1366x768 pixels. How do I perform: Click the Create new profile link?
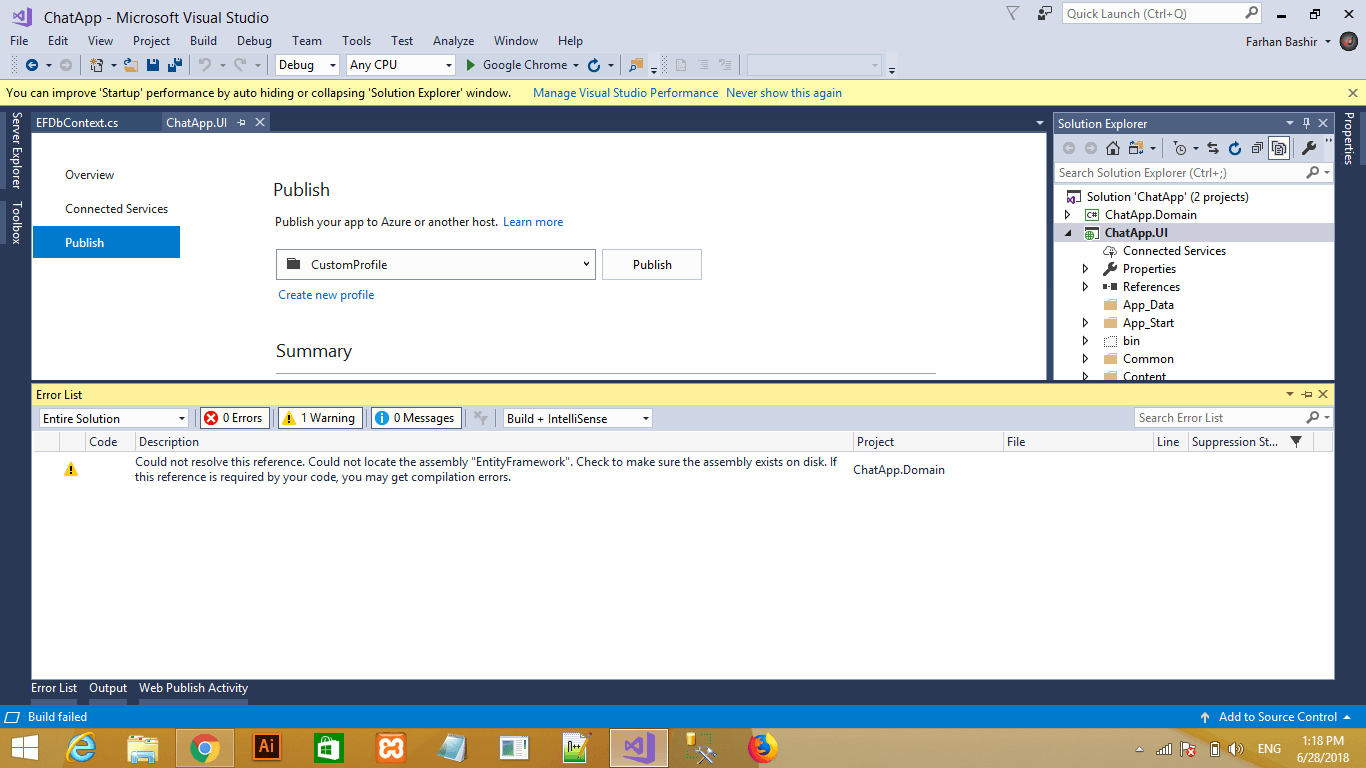[x=326, y=295]
